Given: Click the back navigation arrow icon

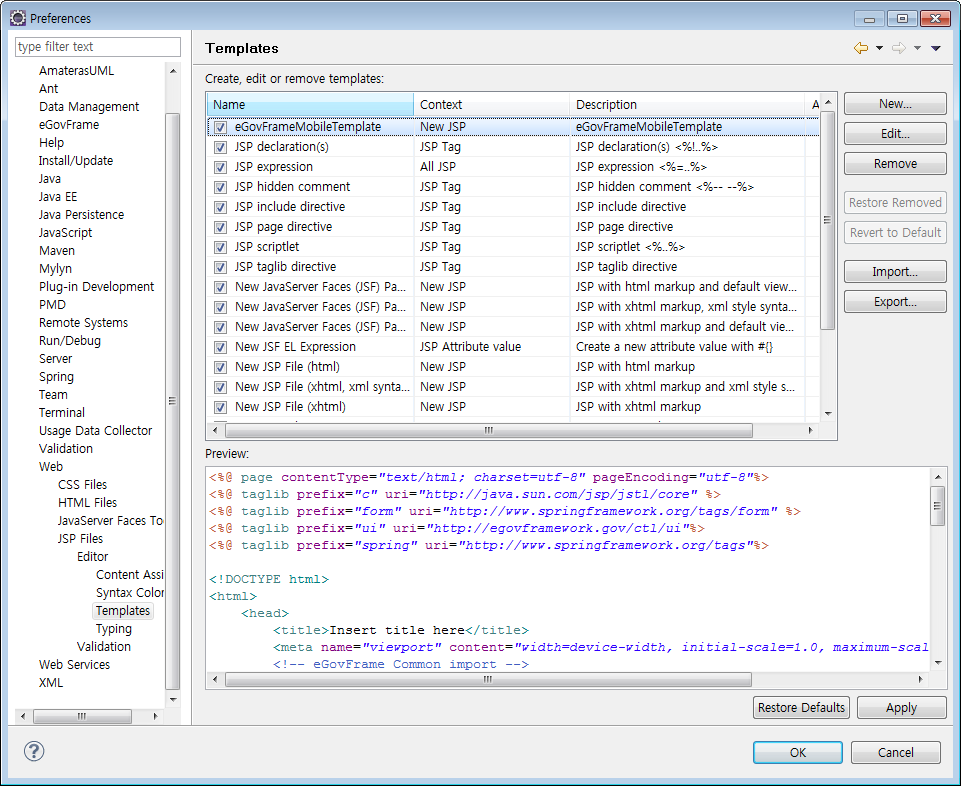Looking at the screenshot, I should [860, 48].
